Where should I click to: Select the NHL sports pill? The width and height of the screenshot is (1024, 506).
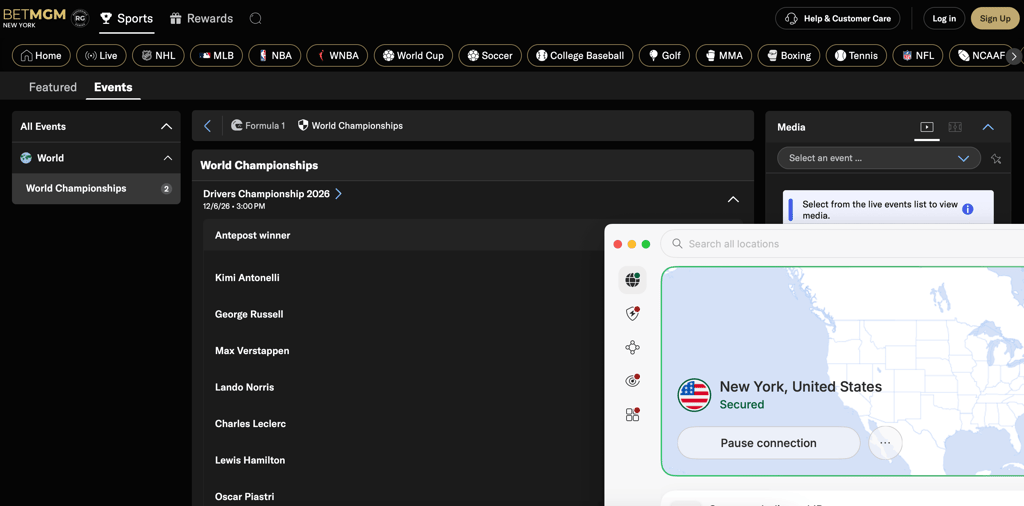click(158, 55)
